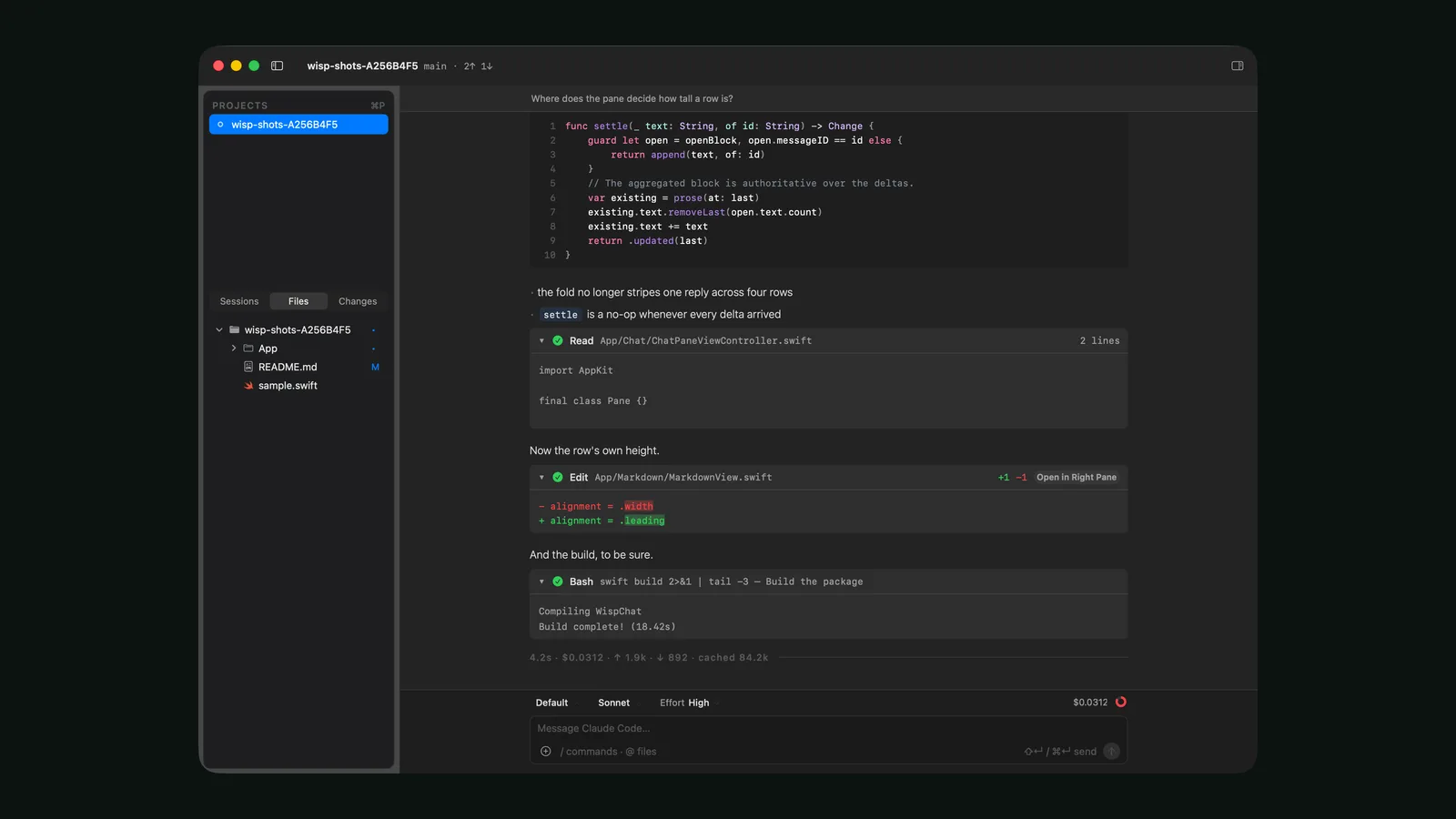Click the +1 additions count

1004,477
